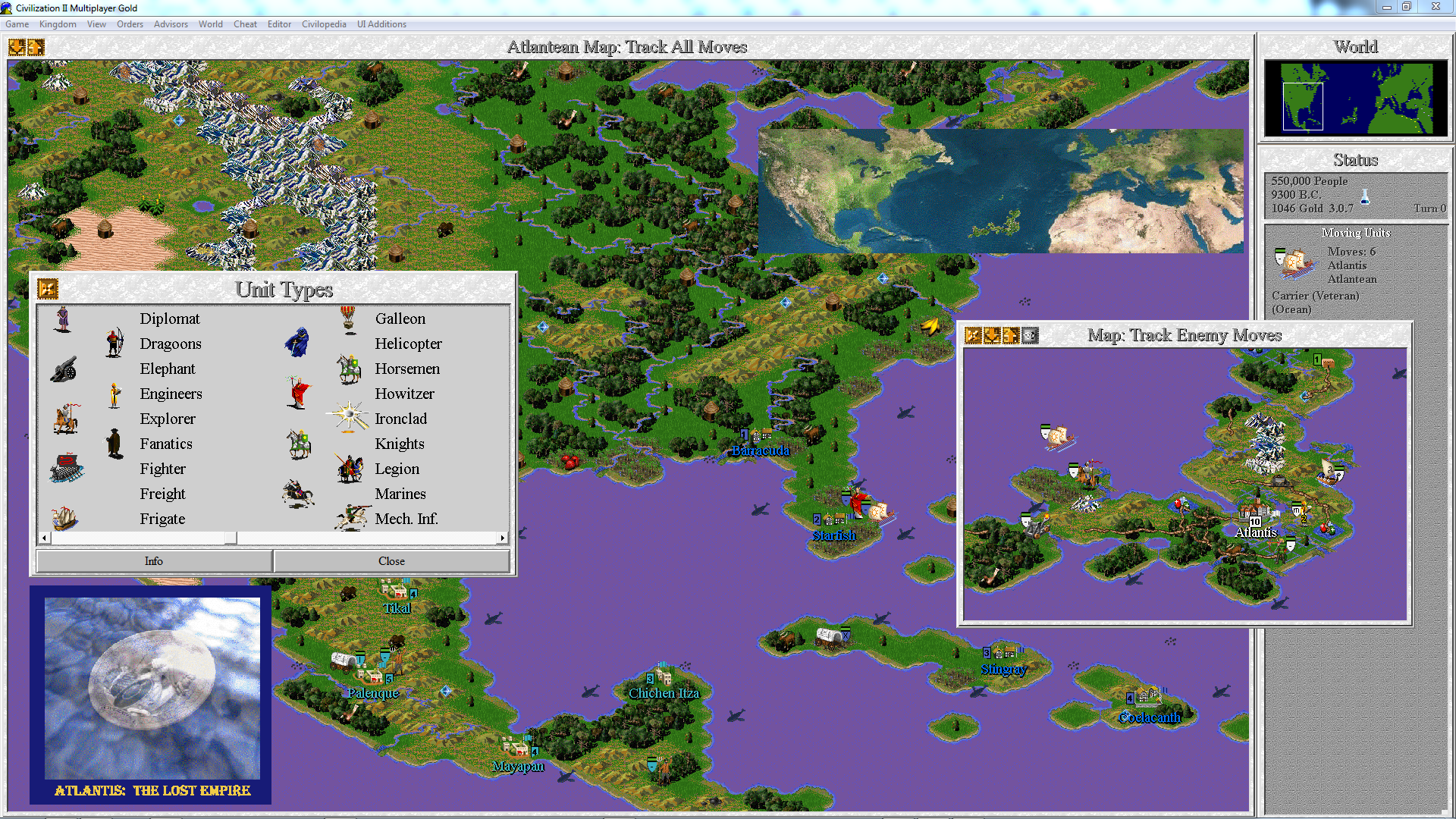
Task: Select the dark-cloaked figure icon beside Fanatics
Action: (x=115, y=444)
